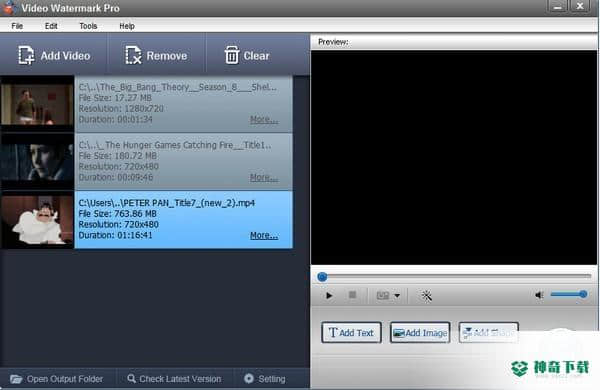This screenshot has width=600, height=390.
Task: Open More link for Peter Pan video
Action: click(264, 235)
